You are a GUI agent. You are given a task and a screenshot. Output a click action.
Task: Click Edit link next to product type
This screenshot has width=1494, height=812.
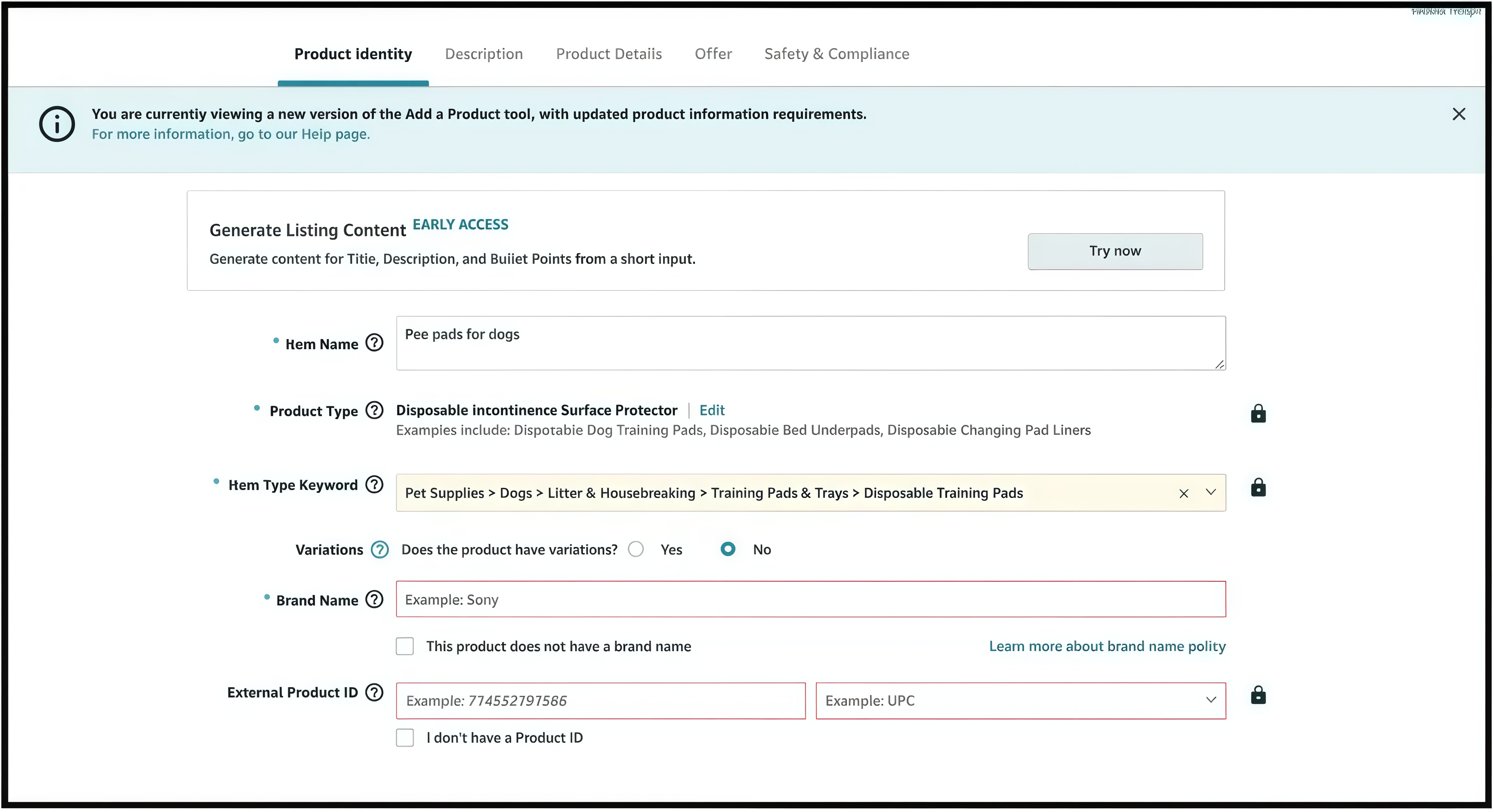pyautogui.click(x=712, y=410)
